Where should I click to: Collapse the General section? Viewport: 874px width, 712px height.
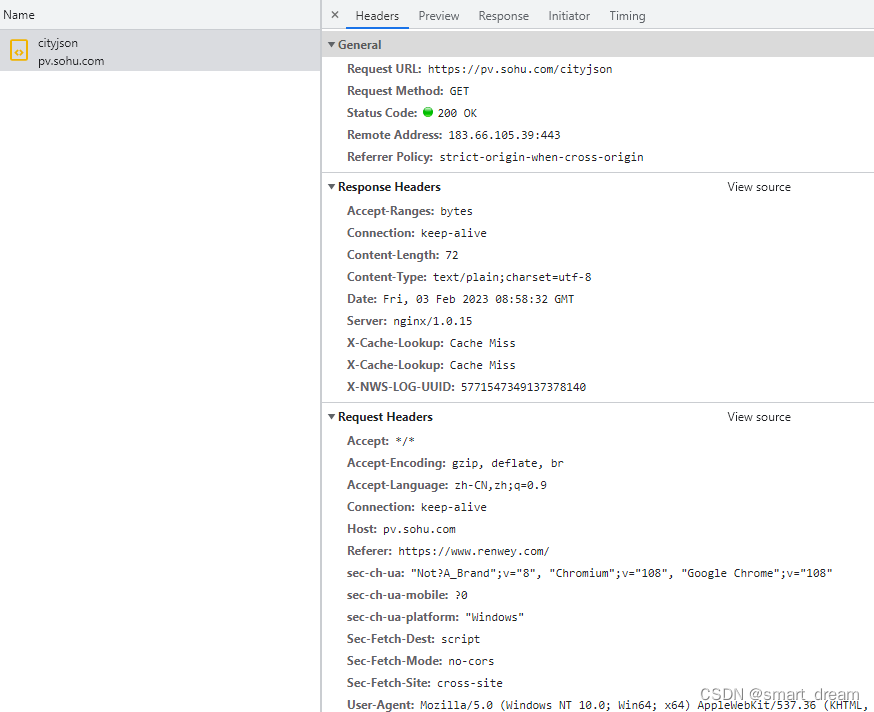tap(332, 45)
